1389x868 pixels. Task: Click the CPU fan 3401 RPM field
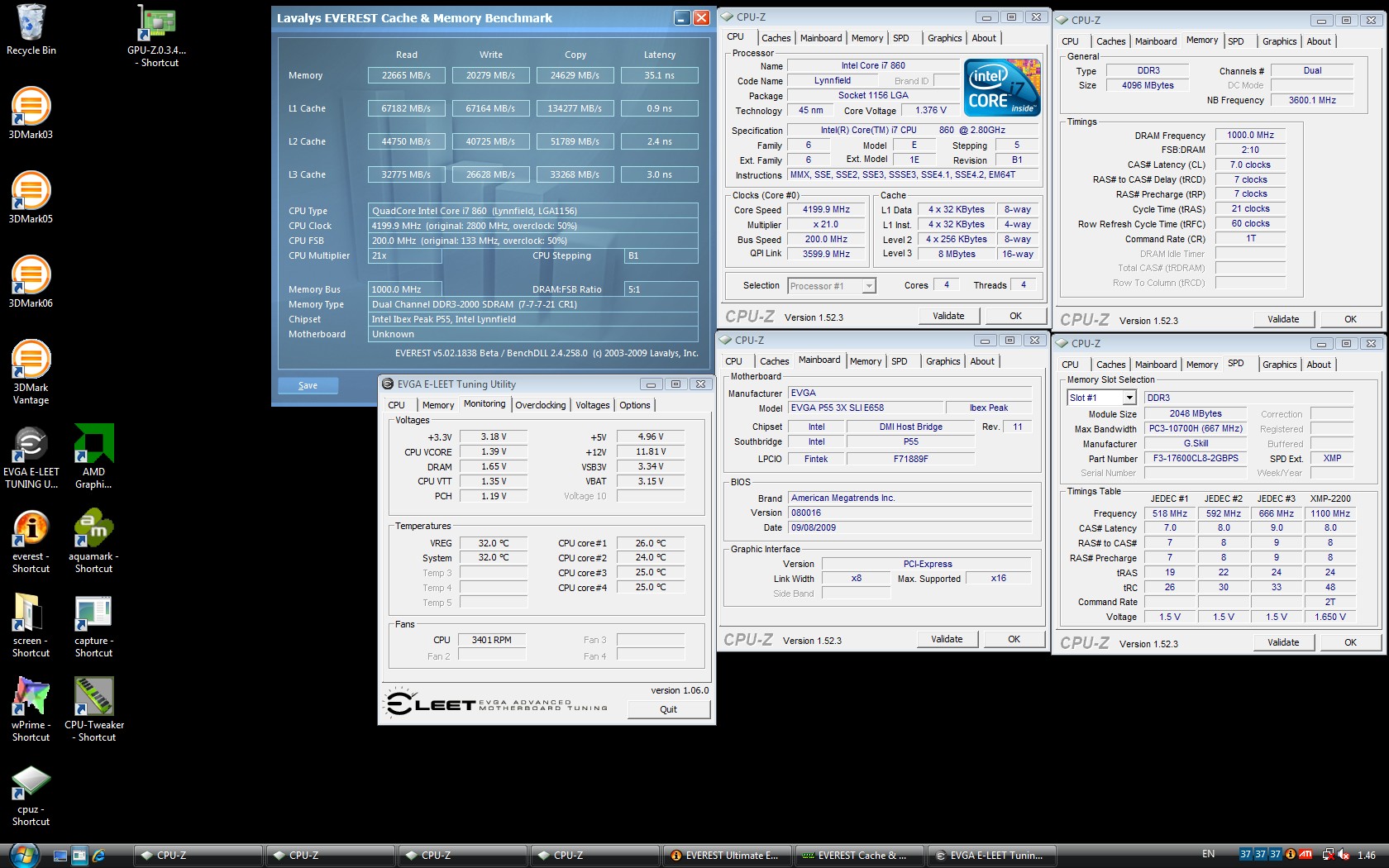click(492, 640)
